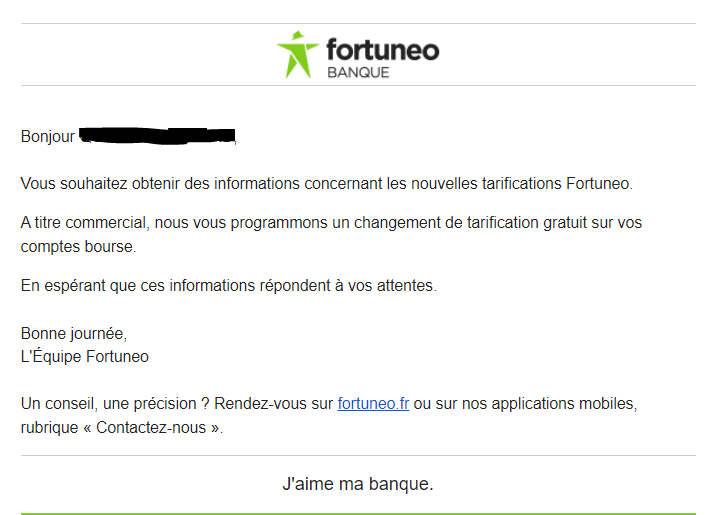Click the "J'aime ma banque." slogan
Screen dimensions: 710x515
pyautogui.click(x=358, y=484)
